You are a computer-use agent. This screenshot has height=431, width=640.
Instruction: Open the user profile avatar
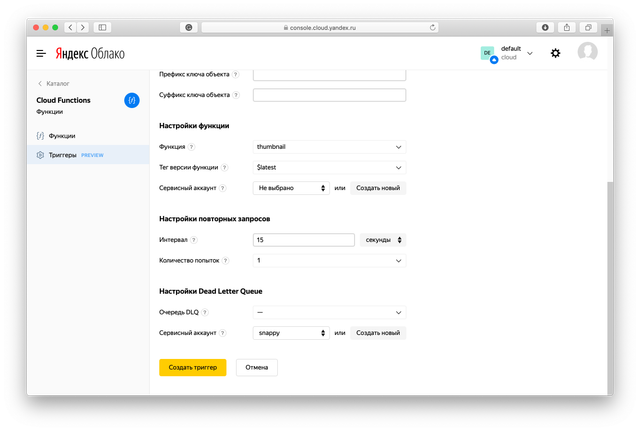pos(588,53)
